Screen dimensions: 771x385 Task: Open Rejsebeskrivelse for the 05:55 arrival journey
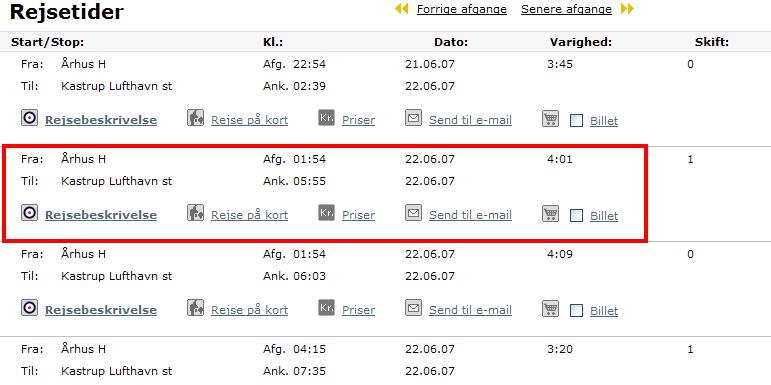tap(101, 215)
